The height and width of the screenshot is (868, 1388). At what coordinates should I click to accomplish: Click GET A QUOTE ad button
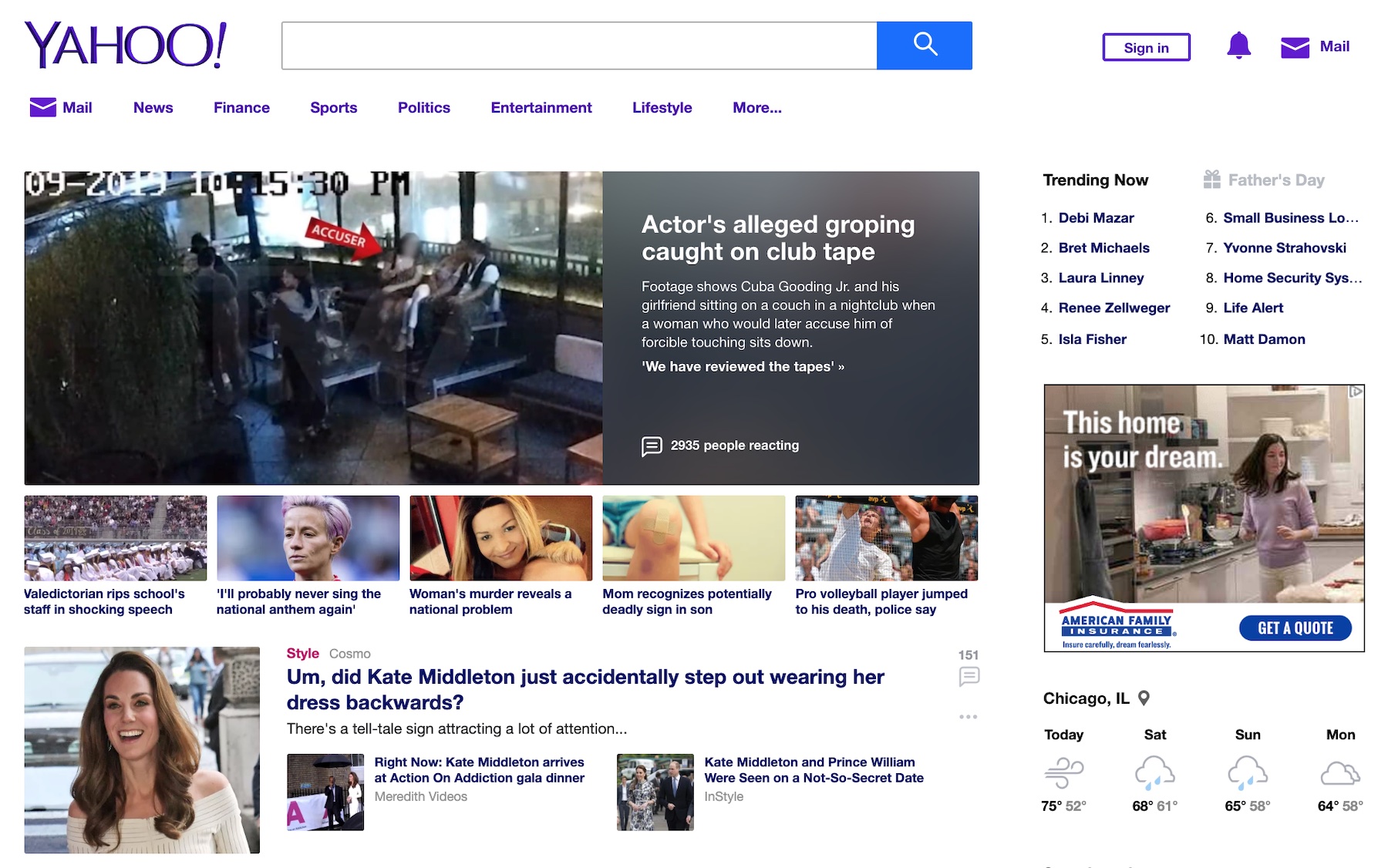(x=1295, y=628)
